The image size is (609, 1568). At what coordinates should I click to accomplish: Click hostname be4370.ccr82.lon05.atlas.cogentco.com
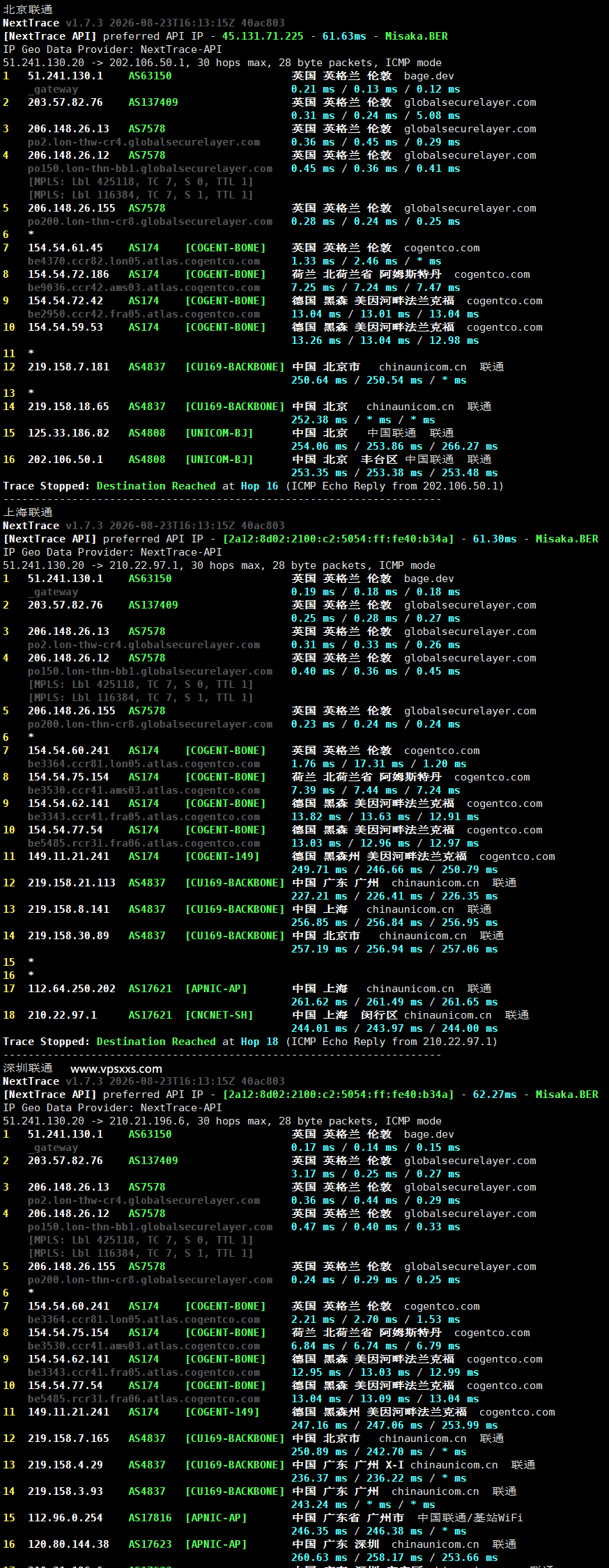[x=144, y=261]
